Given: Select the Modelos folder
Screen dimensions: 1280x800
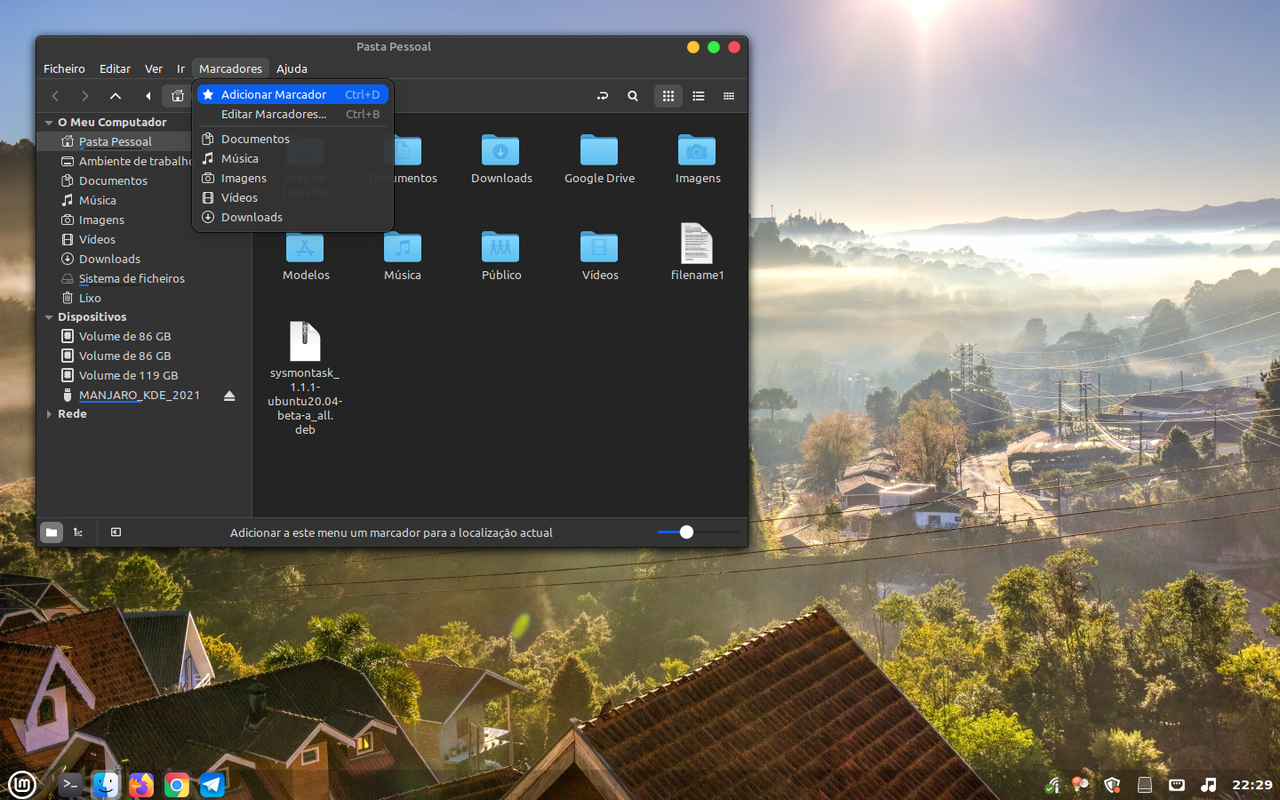Looking at the screenshot, I should pos(305,255).
